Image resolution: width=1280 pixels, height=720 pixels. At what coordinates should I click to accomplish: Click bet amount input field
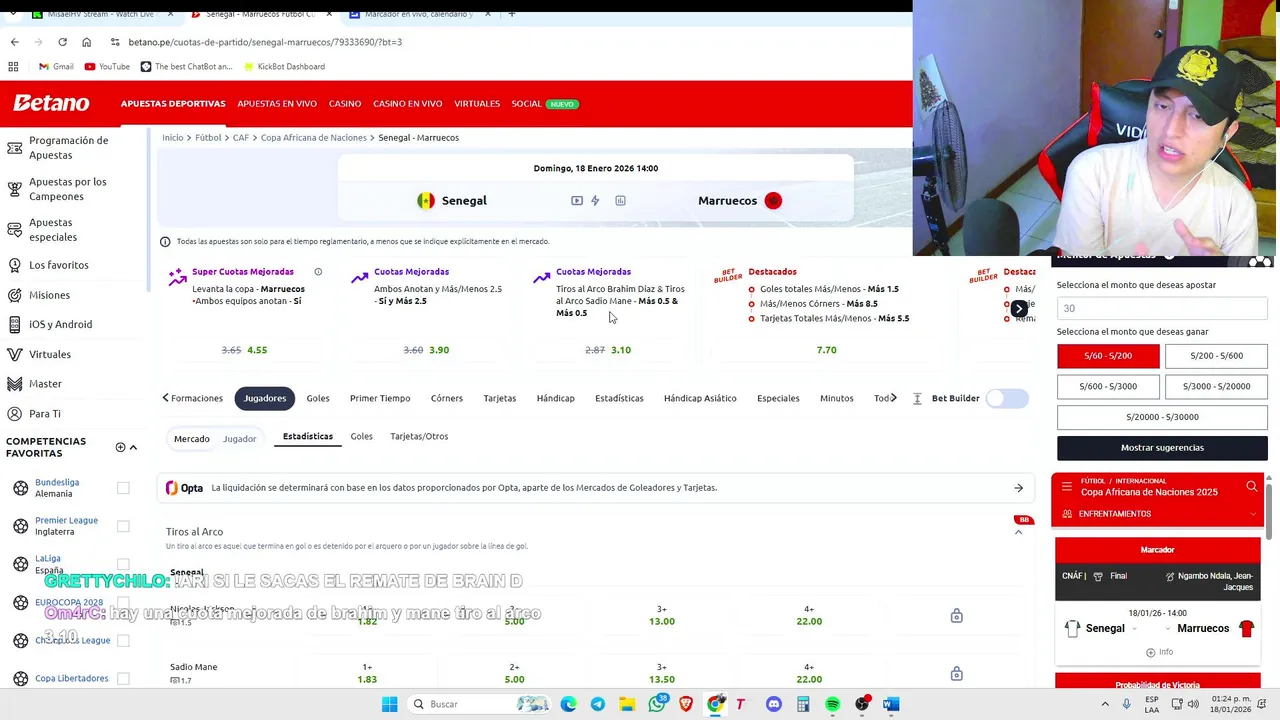(x=1162, y=308)
